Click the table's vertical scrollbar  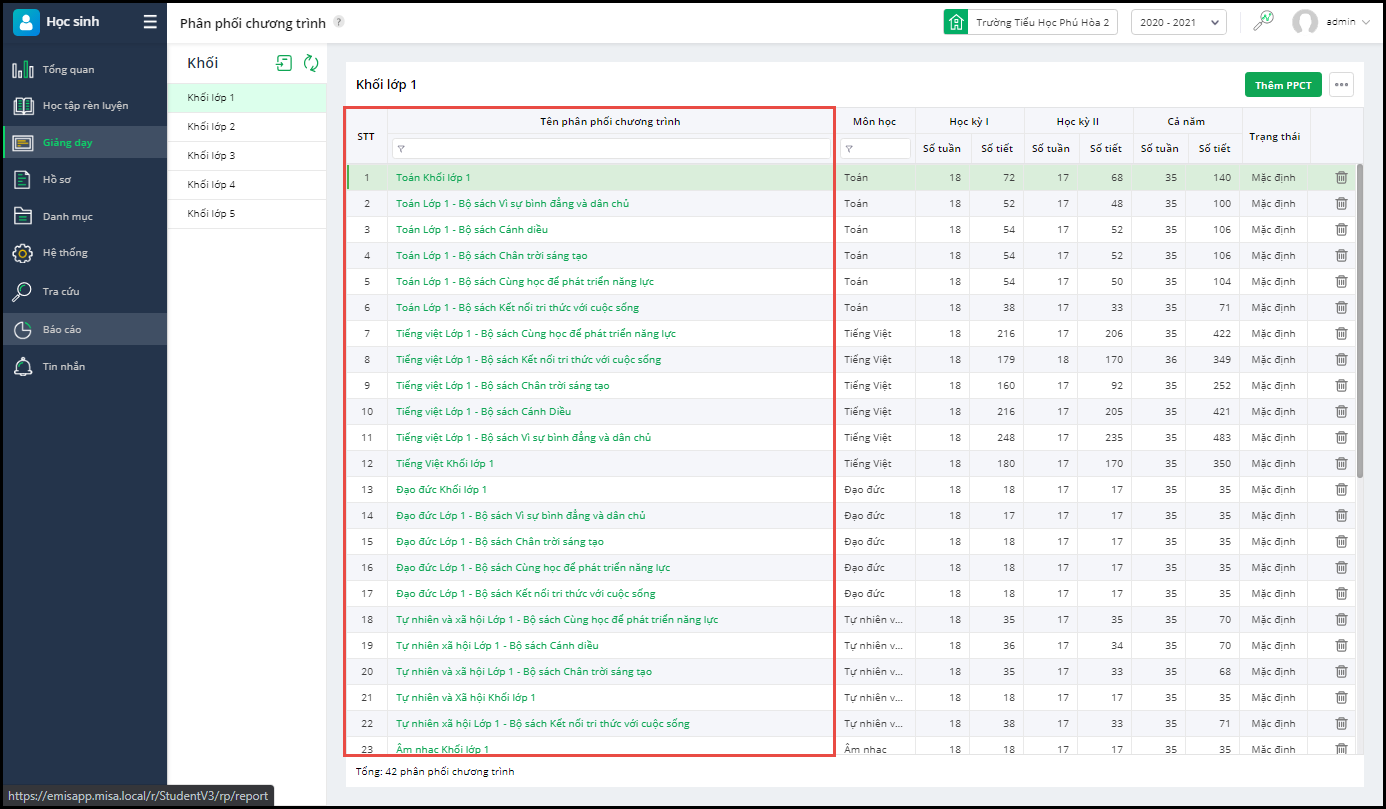pyautogui.click(x=1359, y=320)
